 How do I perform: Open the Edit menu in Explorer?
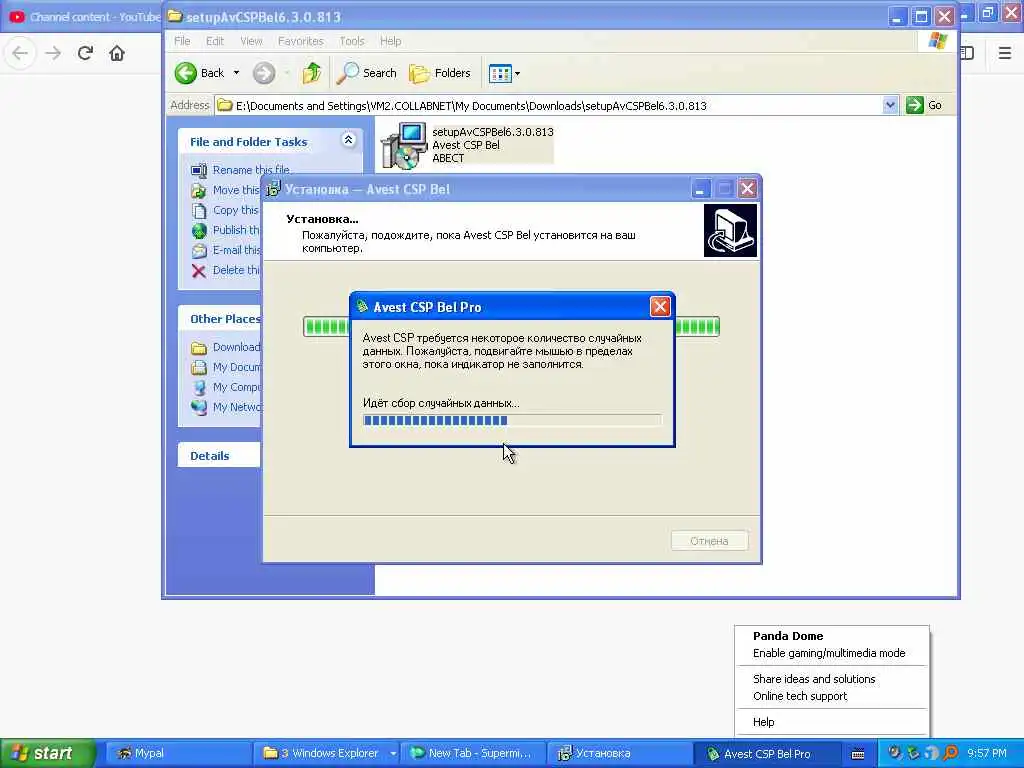tap(215, 41)
